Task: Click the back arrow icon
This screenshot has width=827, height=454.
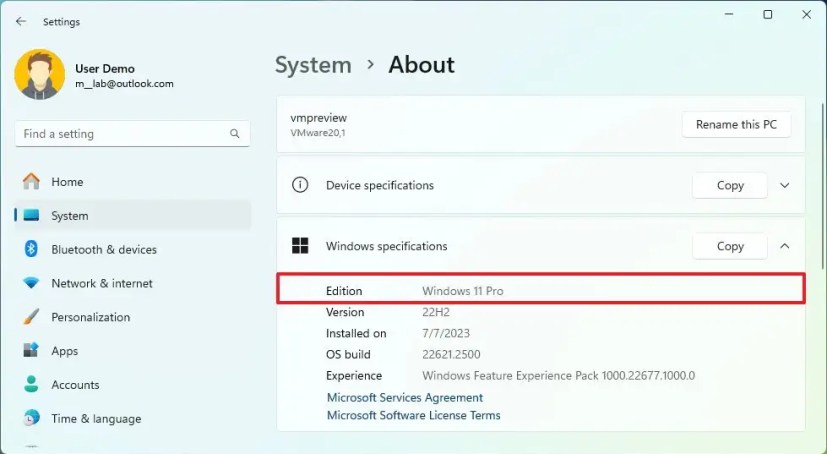Action: tap(21, 22)
